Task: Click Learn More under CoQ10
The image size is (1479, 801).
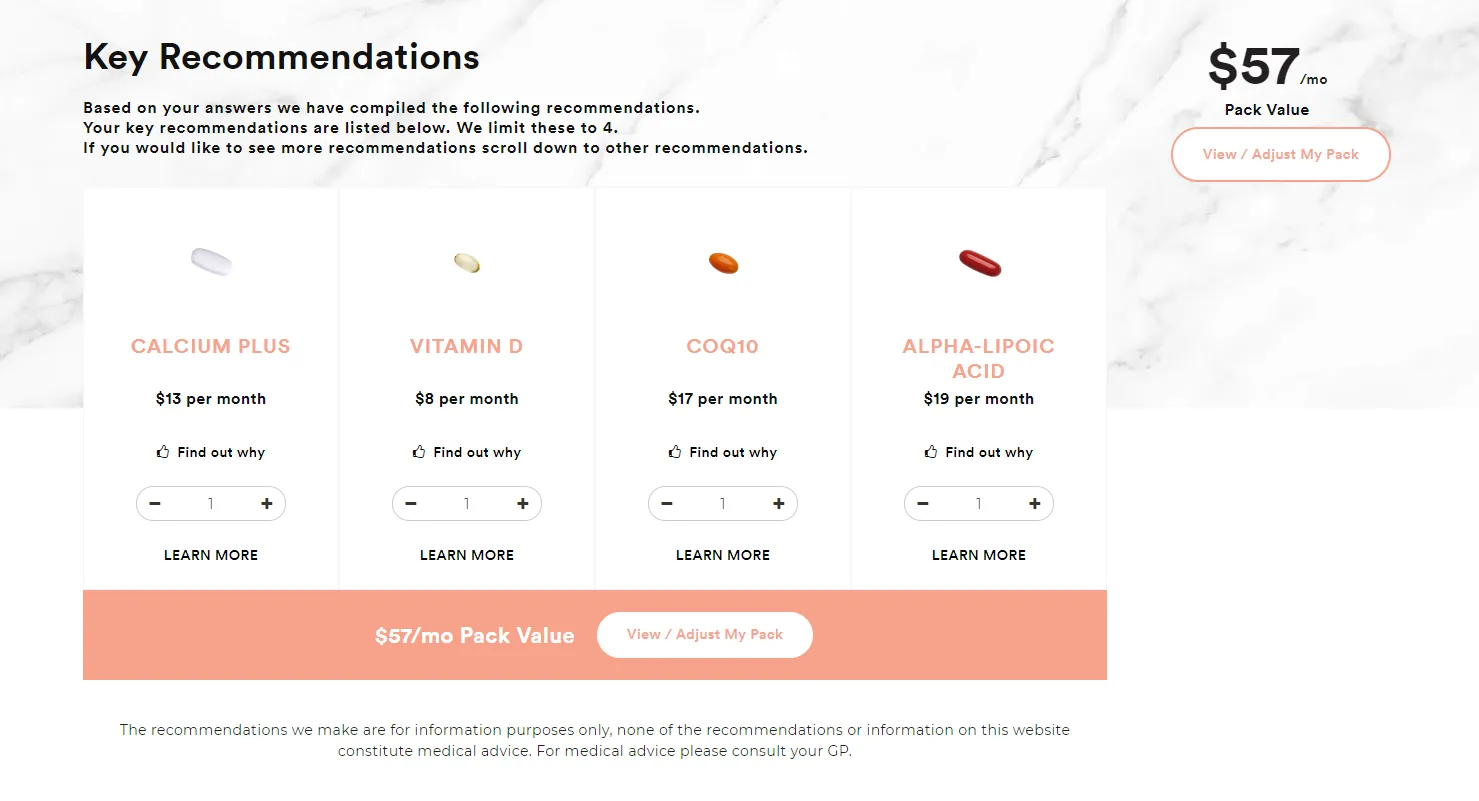Action: [723, 555]
